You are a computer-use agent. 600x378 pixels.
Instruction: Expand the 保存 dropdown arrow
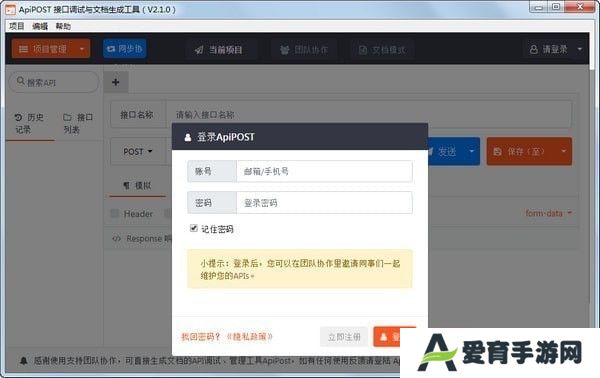click(564, 152)
